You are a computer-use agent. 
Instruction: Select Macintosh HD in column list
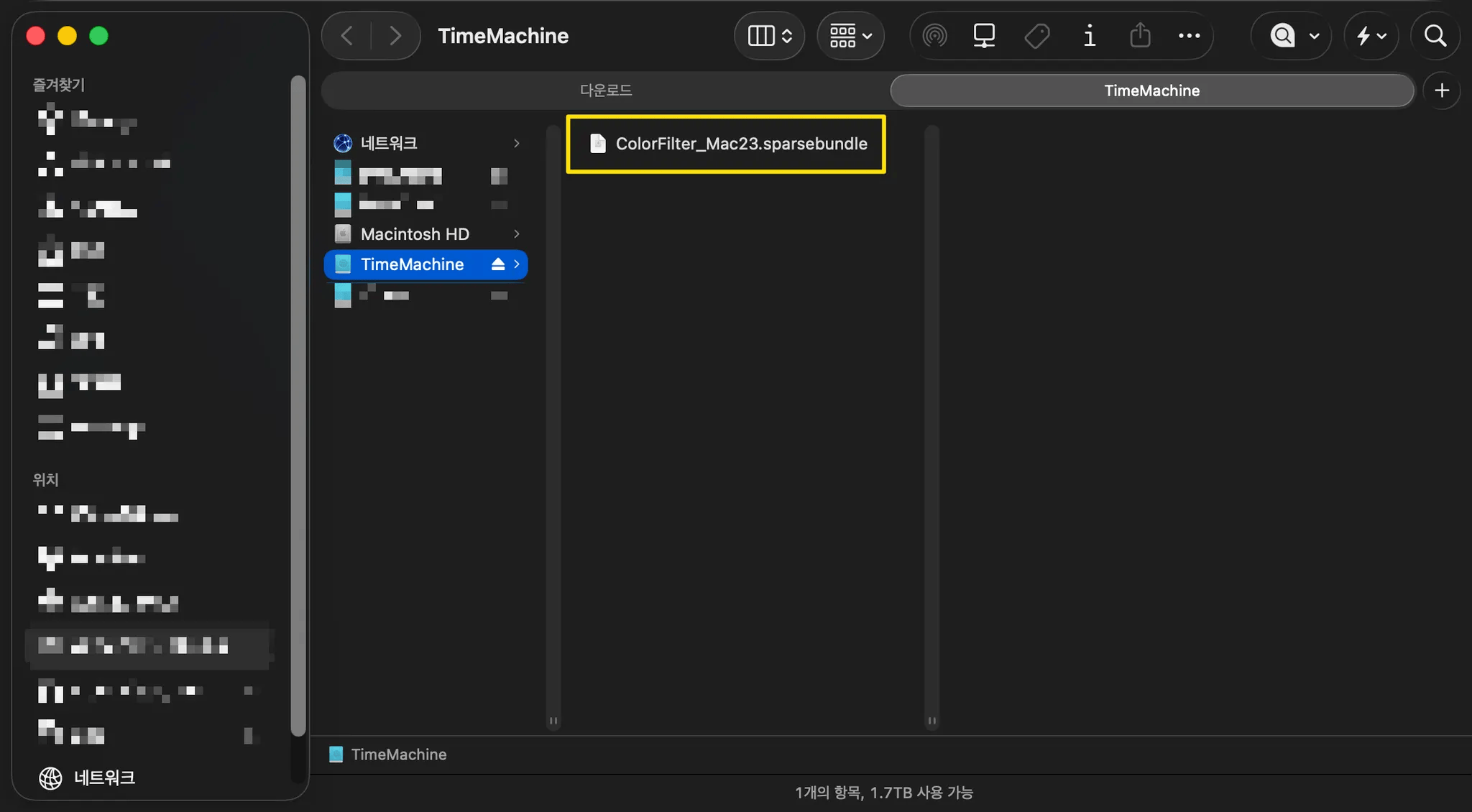[x=415, y=234]
